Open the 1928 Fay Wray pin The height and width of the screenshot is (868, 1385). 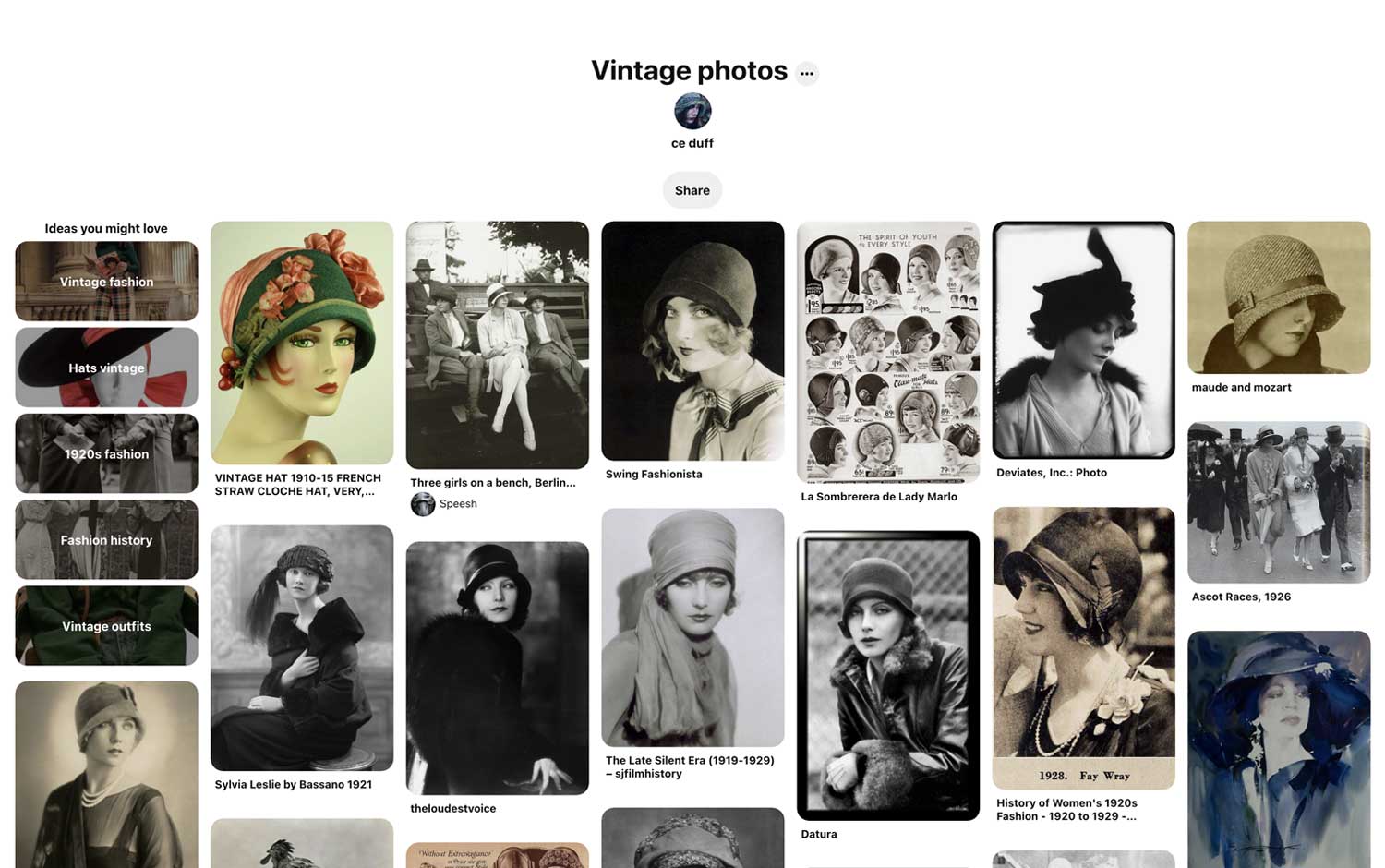coord(1084,648)
